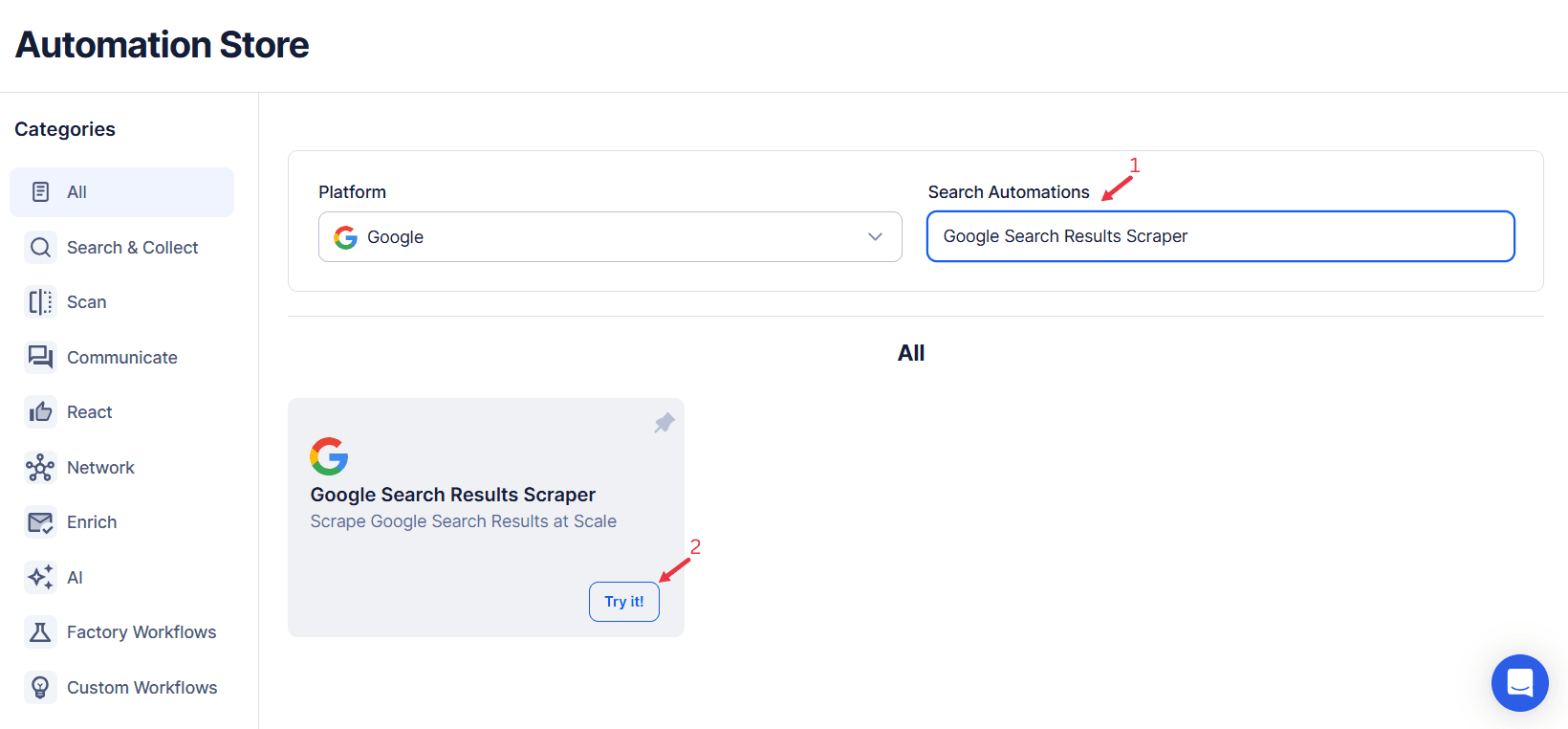Open the Communicate category via its chat icon

click(40, 357)
